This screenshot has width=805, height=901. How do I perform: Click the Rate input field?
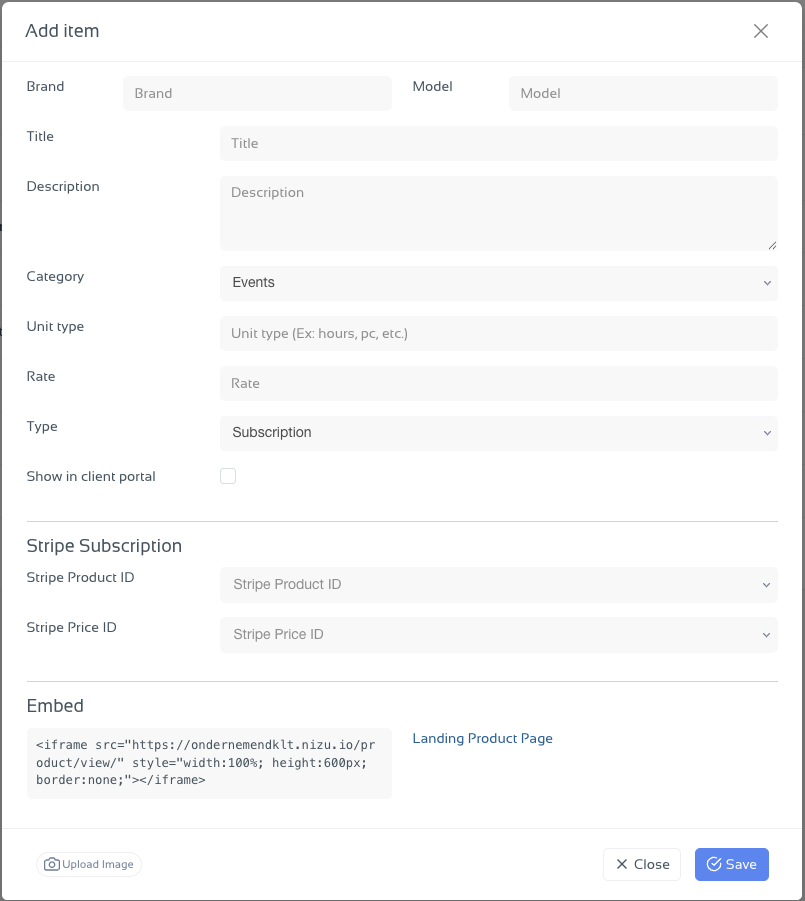click(498, 383)
